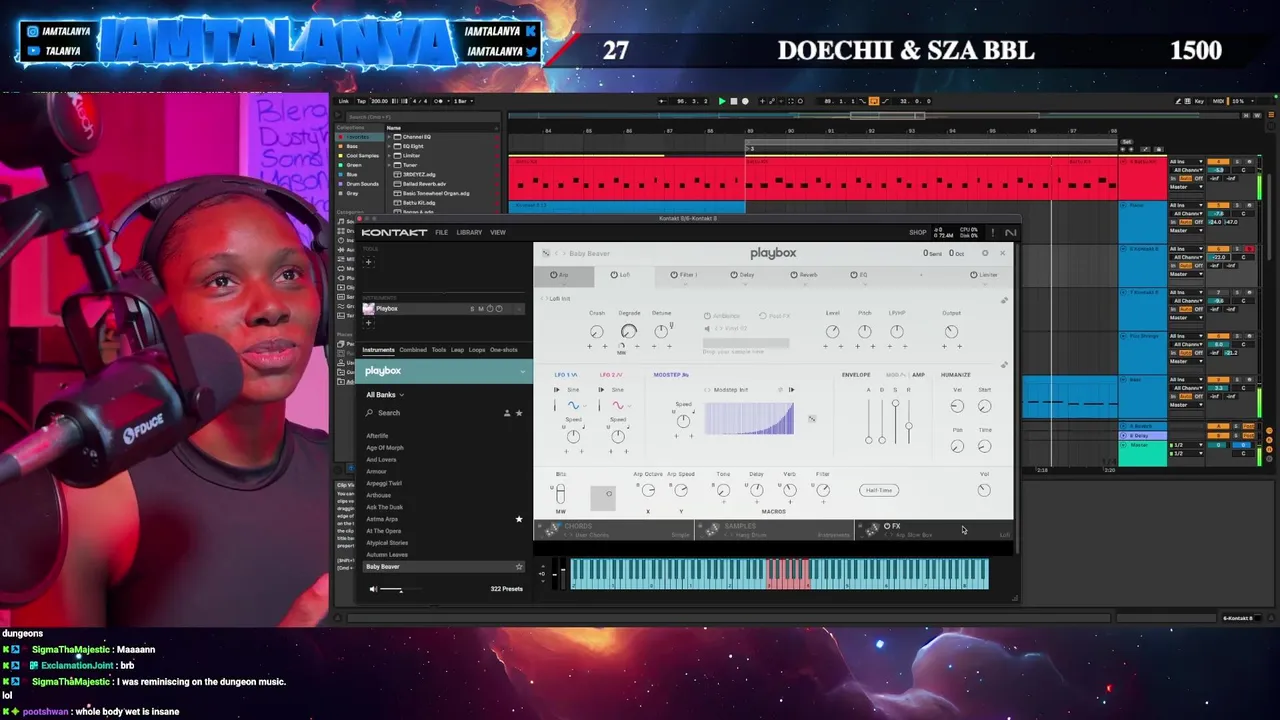Click the XY pad square
The width and height of the screenshot is (1280, 720).
pos(603,497)
